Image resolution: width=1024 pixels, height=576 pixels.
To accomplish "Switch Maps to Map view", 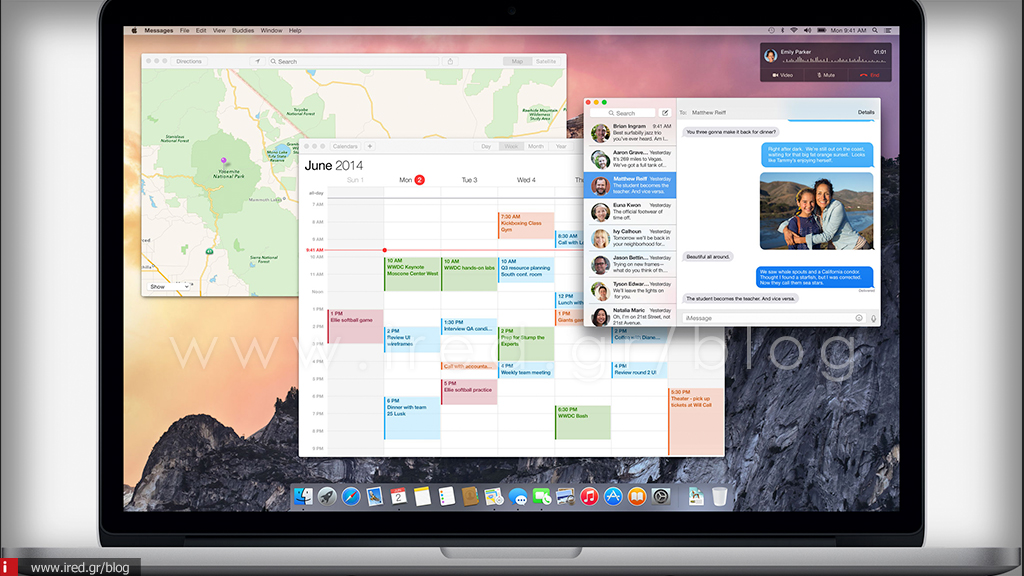I will 517,61.
